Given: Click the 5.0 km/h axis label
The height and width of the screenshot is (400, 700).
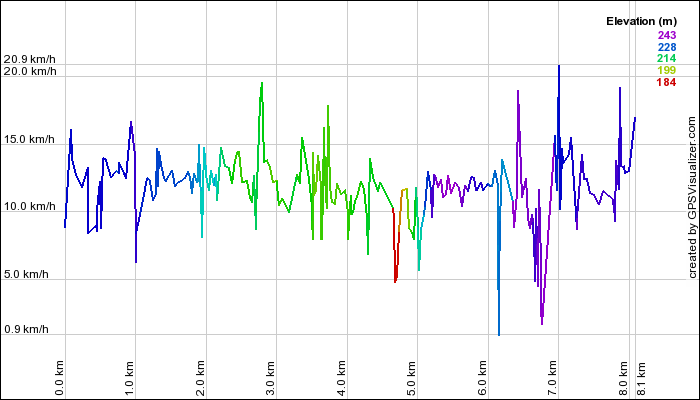Looking at the screenshot, I should [x=26, y=274].
